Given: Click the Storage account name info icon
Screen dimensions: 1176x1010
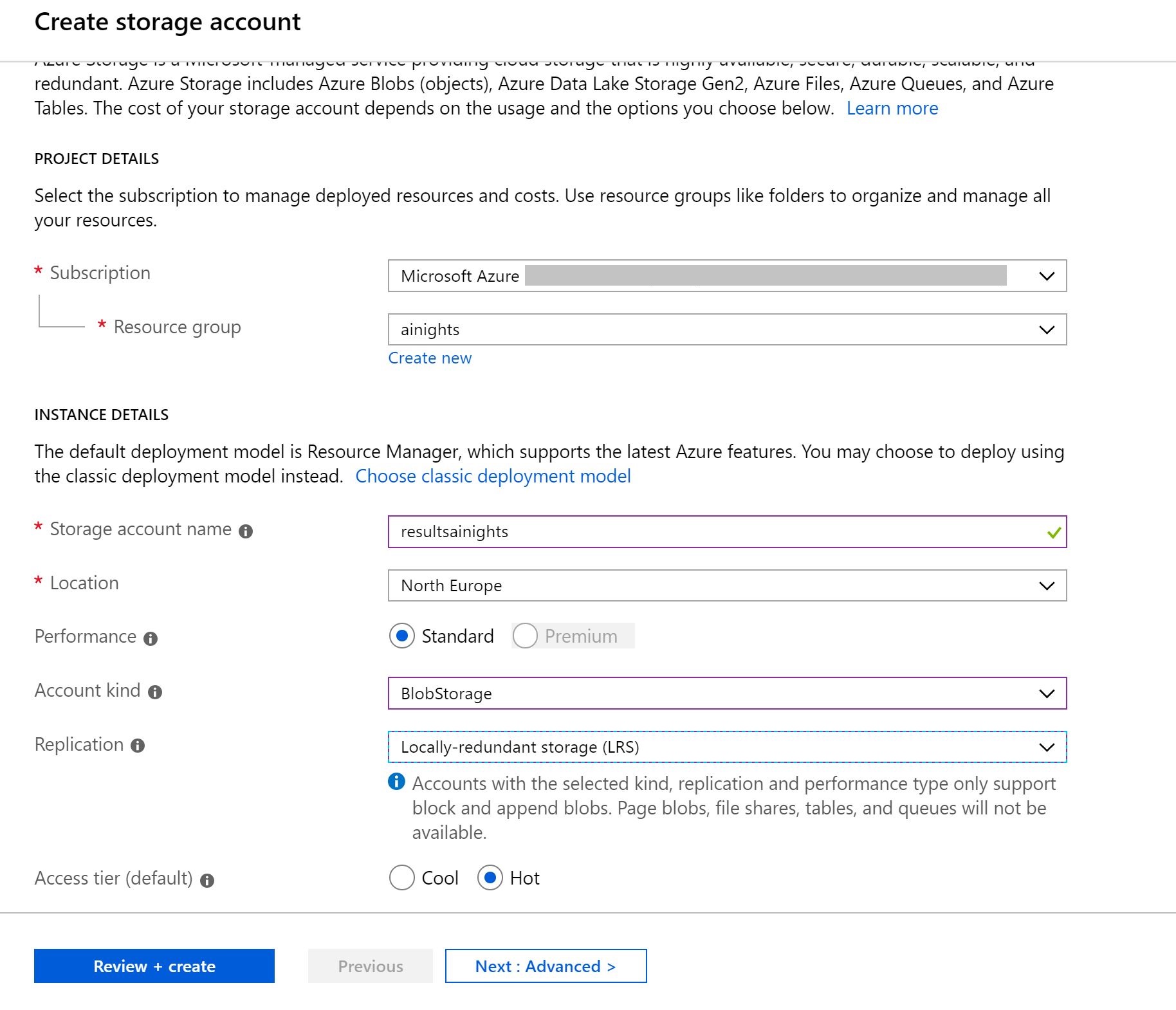Looking at the screenshot, I should click(246, 531).
